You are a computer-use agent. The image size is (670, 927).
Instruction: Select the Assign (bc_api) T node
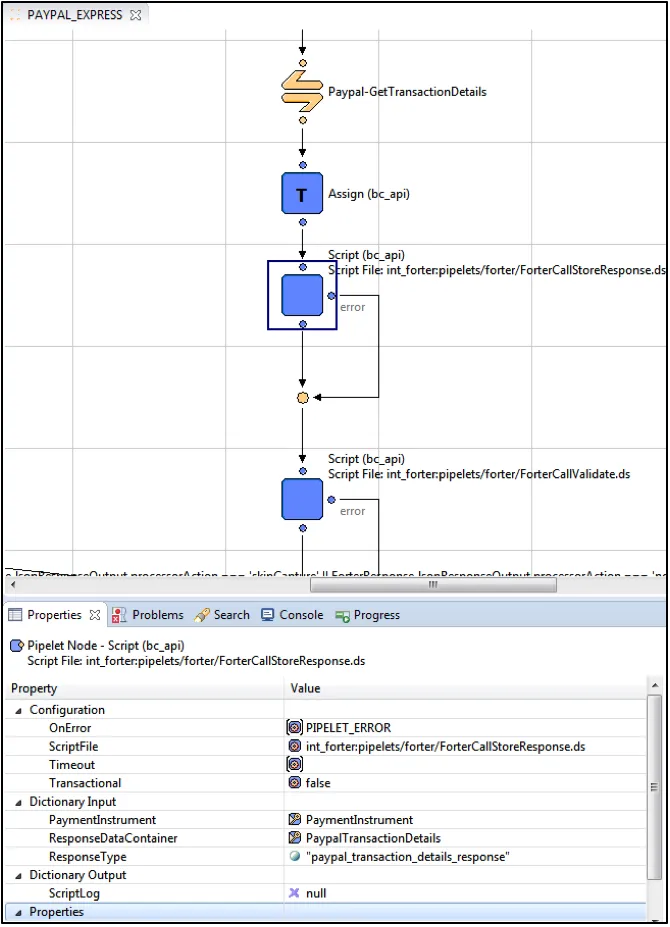tap(302, 193)
